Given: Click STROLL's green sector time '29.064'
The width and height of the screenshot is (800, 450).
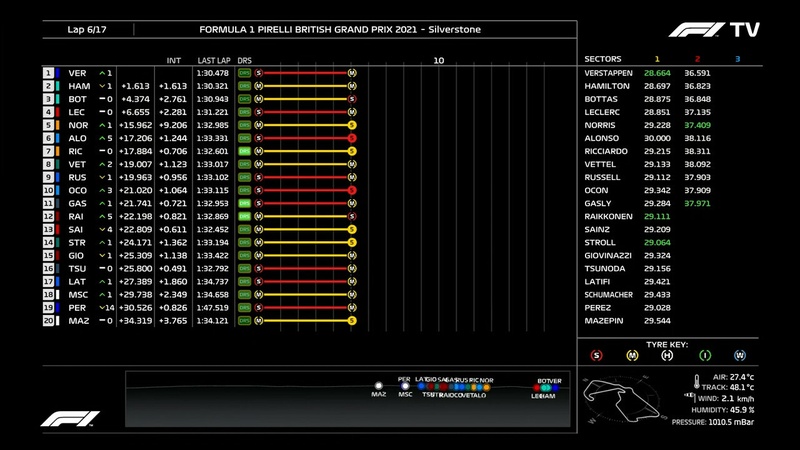Looking at the screenshot, I should [x=657, y=242].
